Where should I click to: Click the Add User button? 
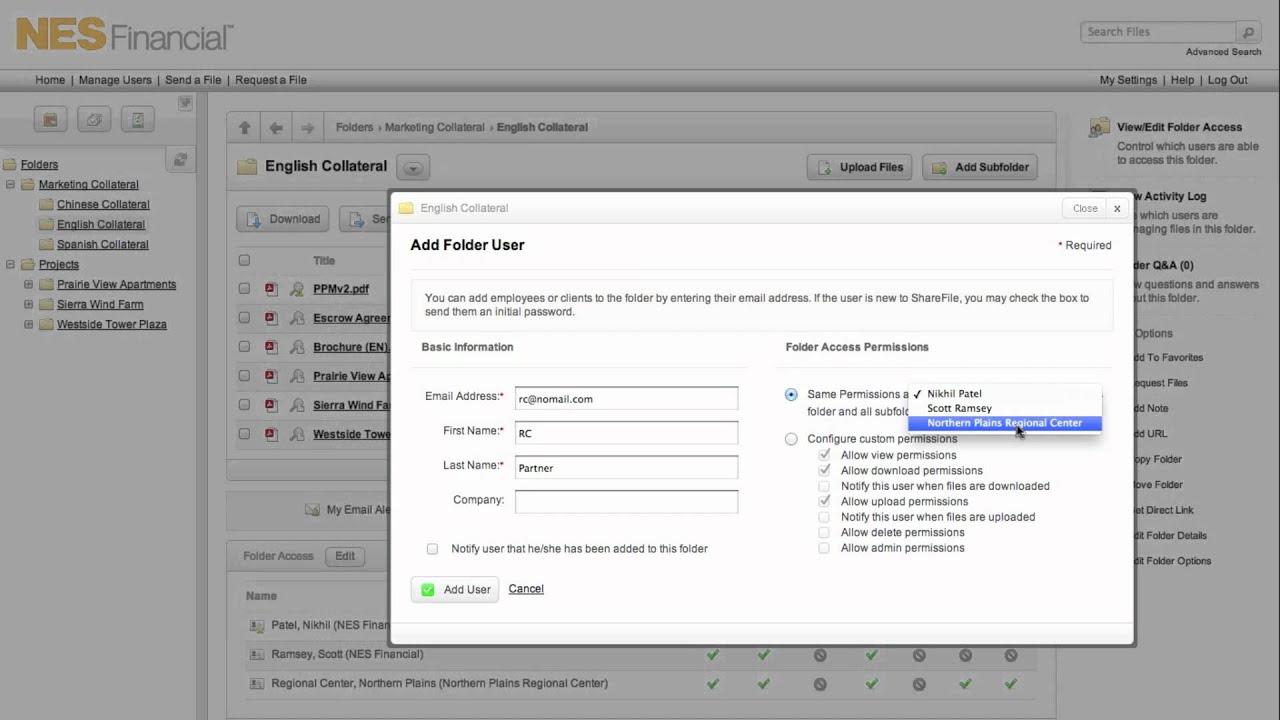coord(455,590)
